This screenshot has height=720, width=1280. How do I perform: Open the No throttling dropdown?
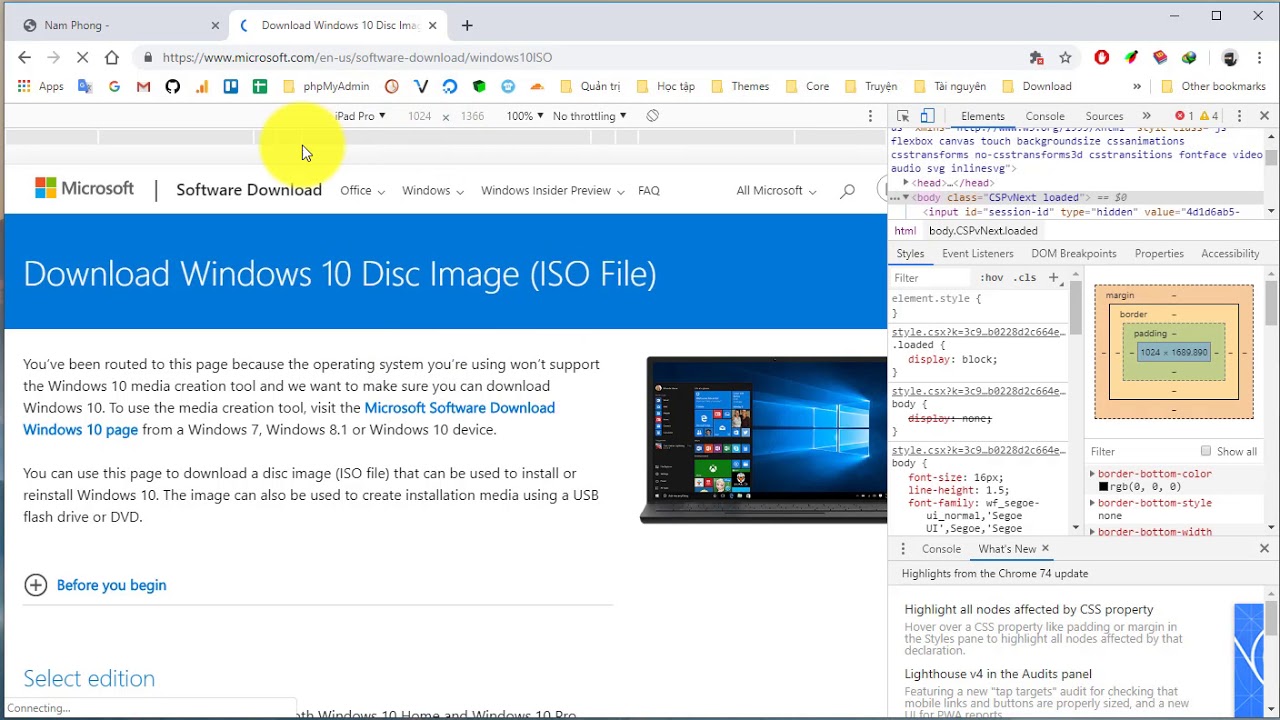pyautogui.click(x=590, y=116)
